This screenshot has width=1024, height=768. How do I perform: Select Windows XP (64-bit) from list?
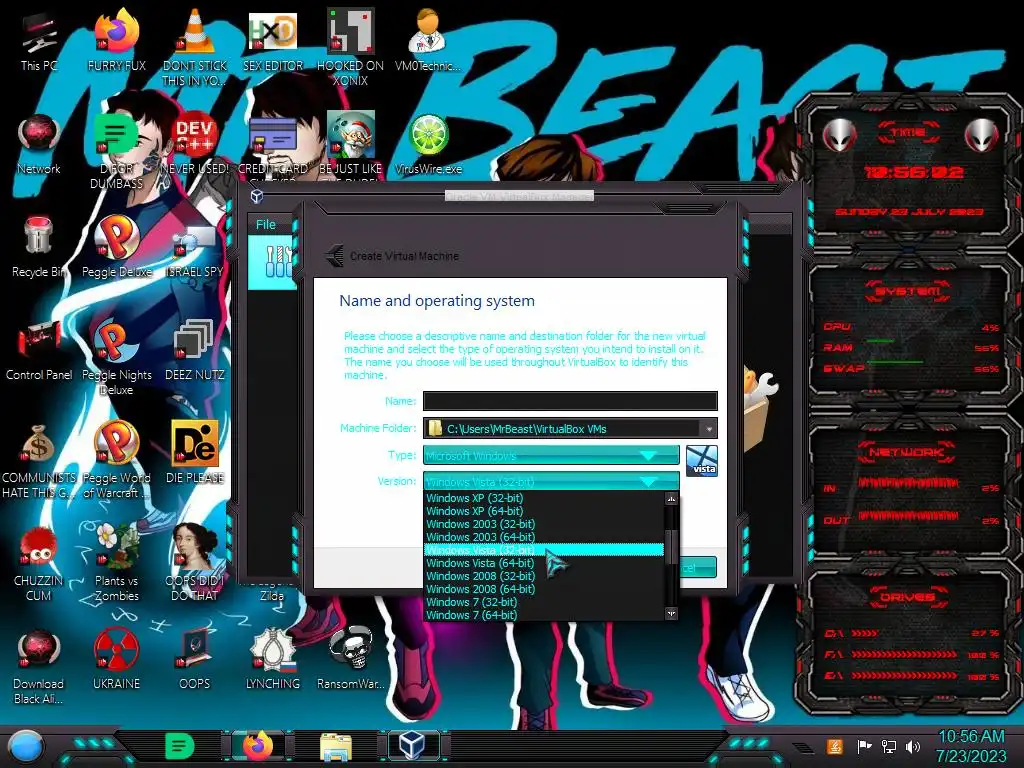[543, 511]
